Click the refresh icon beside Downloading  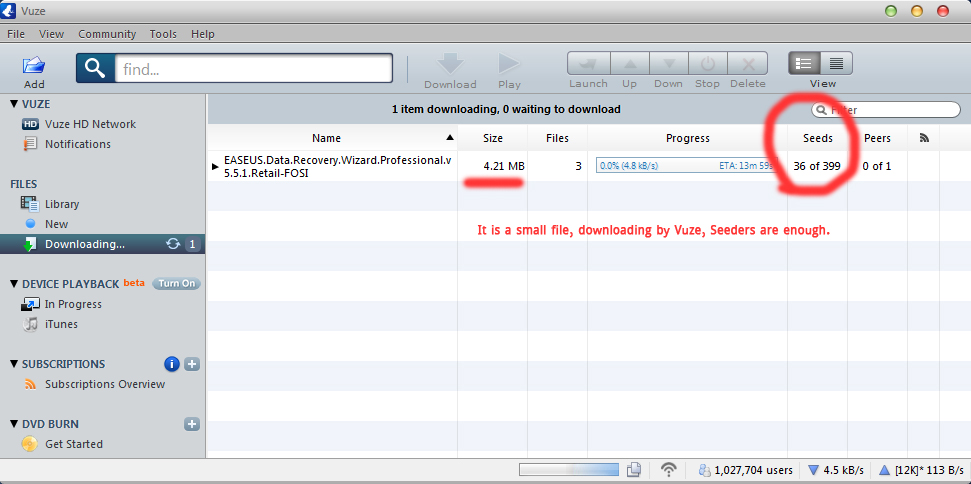[x=173, y=244]
